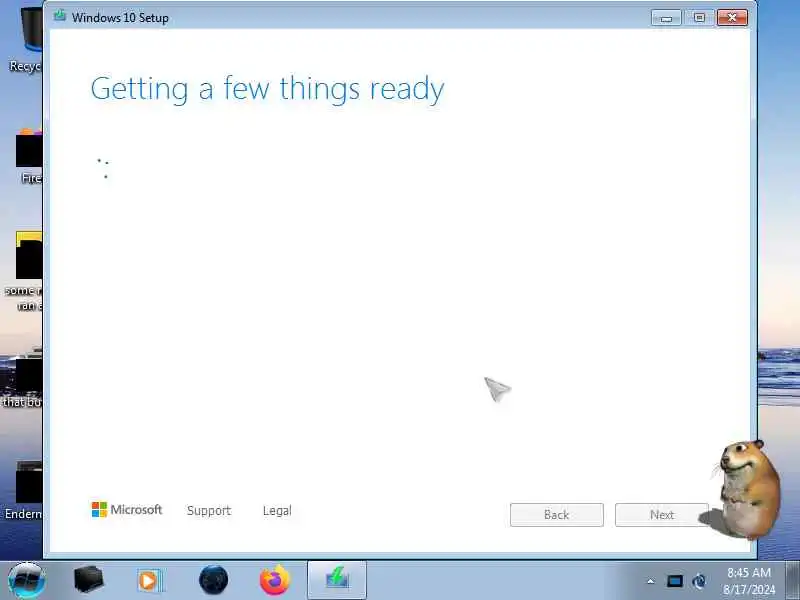
Task: Select the Windows 10 Setup taskbar button
Action: point(337,580)
